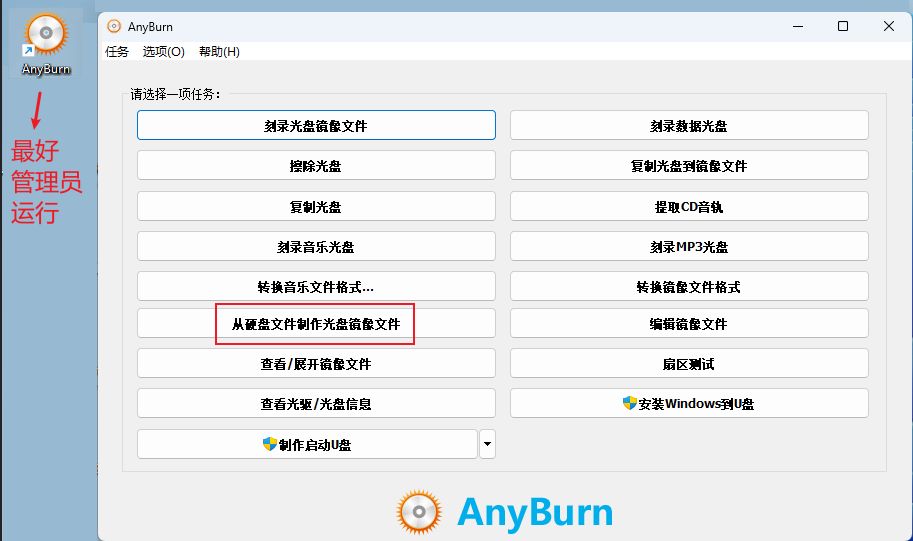This screenshot has height=541, width=913.
Task: Open the 任务 menu
Action: coord(117,52)
